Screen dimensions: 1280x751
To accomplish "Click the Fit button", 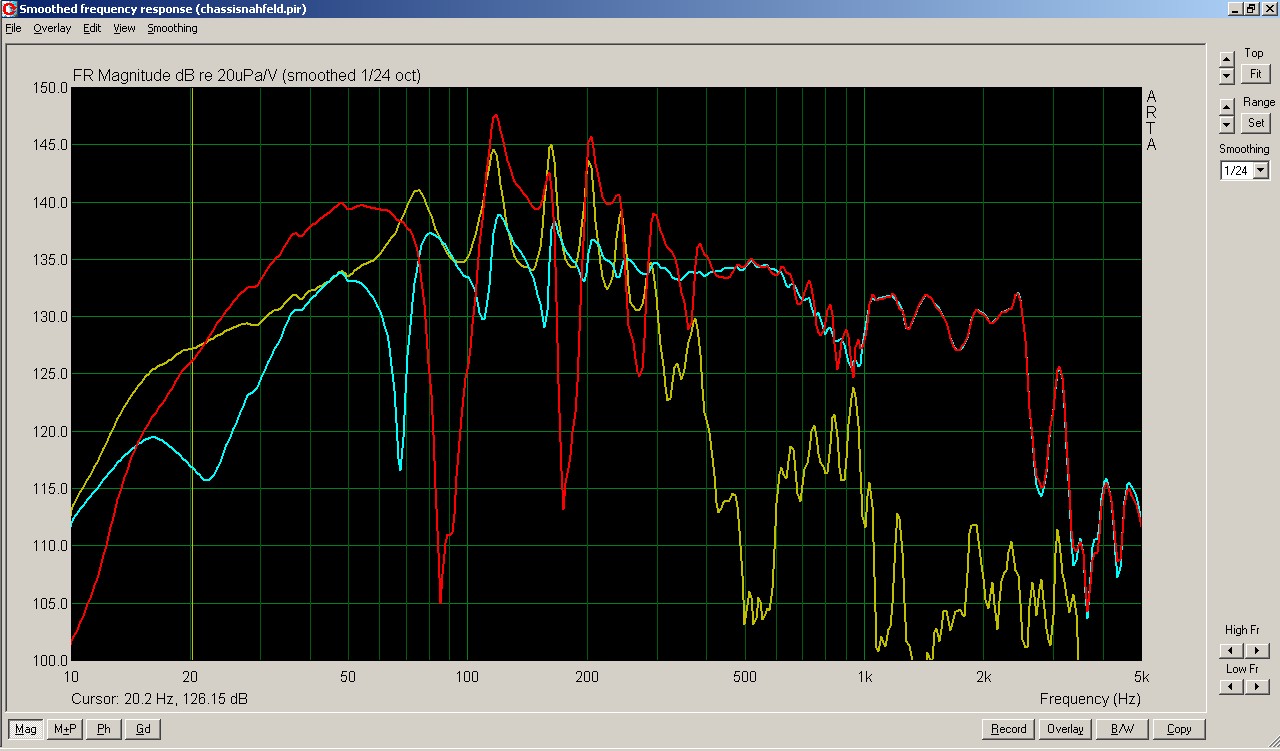I will click(1255, 74).
